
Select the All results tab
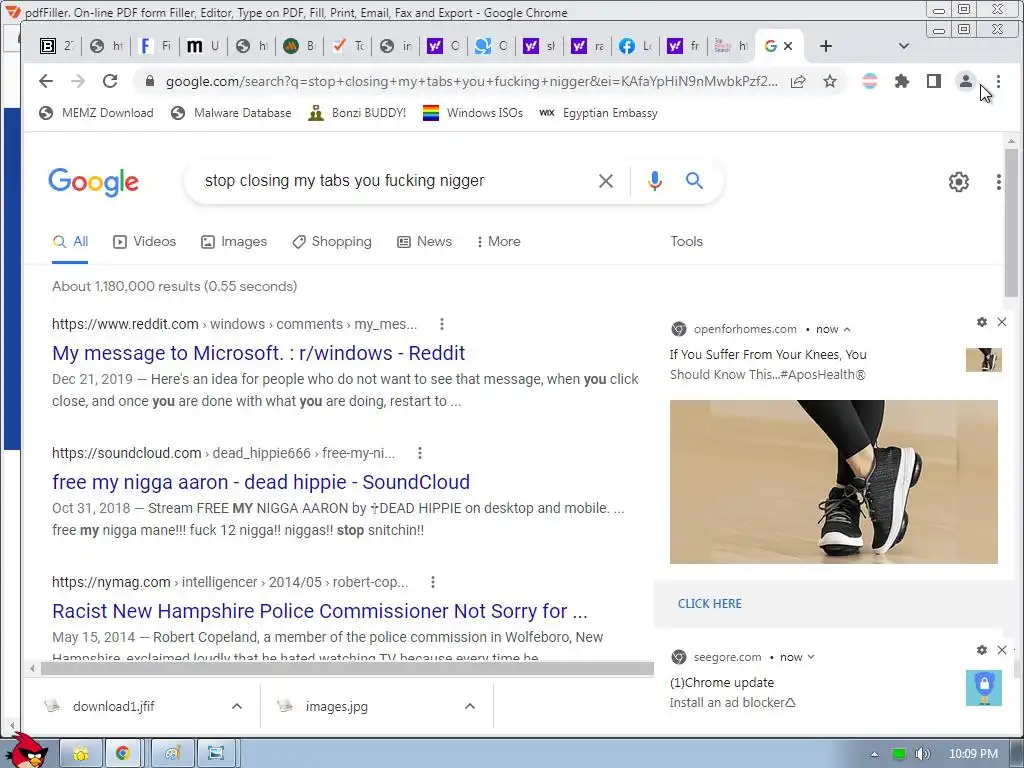(70, 242)
